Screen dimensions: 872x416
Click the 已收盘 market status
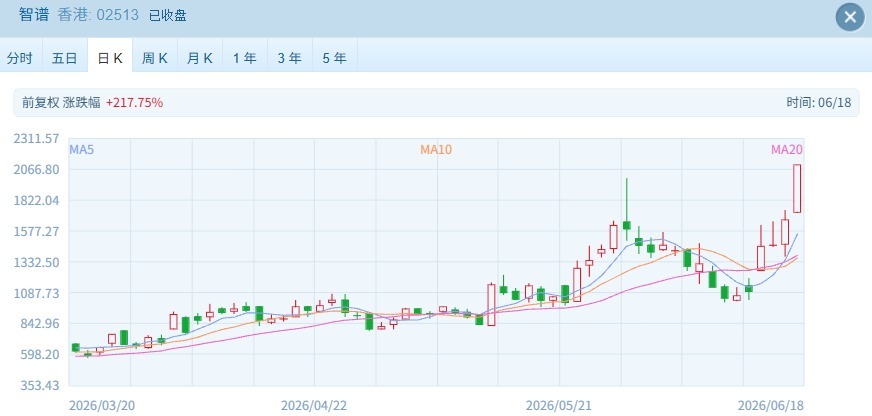click(167, 16)
